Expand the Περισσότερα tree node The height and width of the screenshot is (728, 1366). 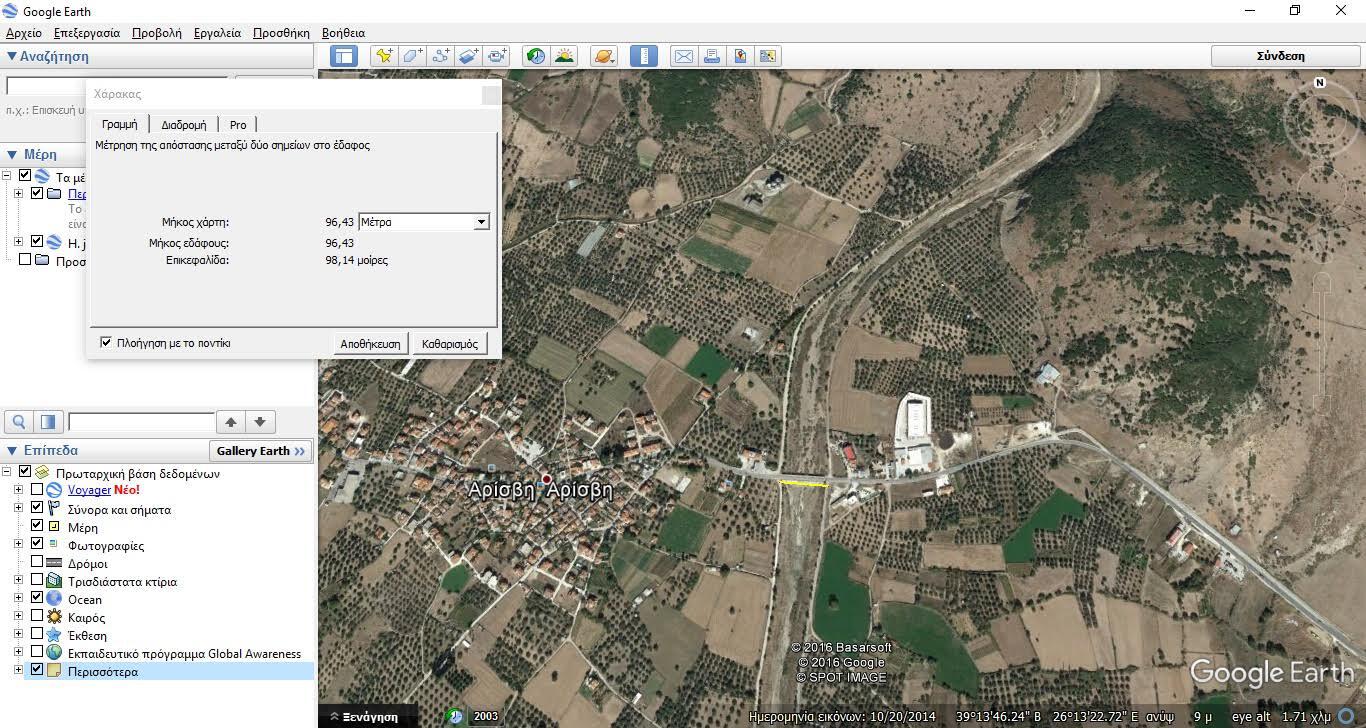(18, 670)
